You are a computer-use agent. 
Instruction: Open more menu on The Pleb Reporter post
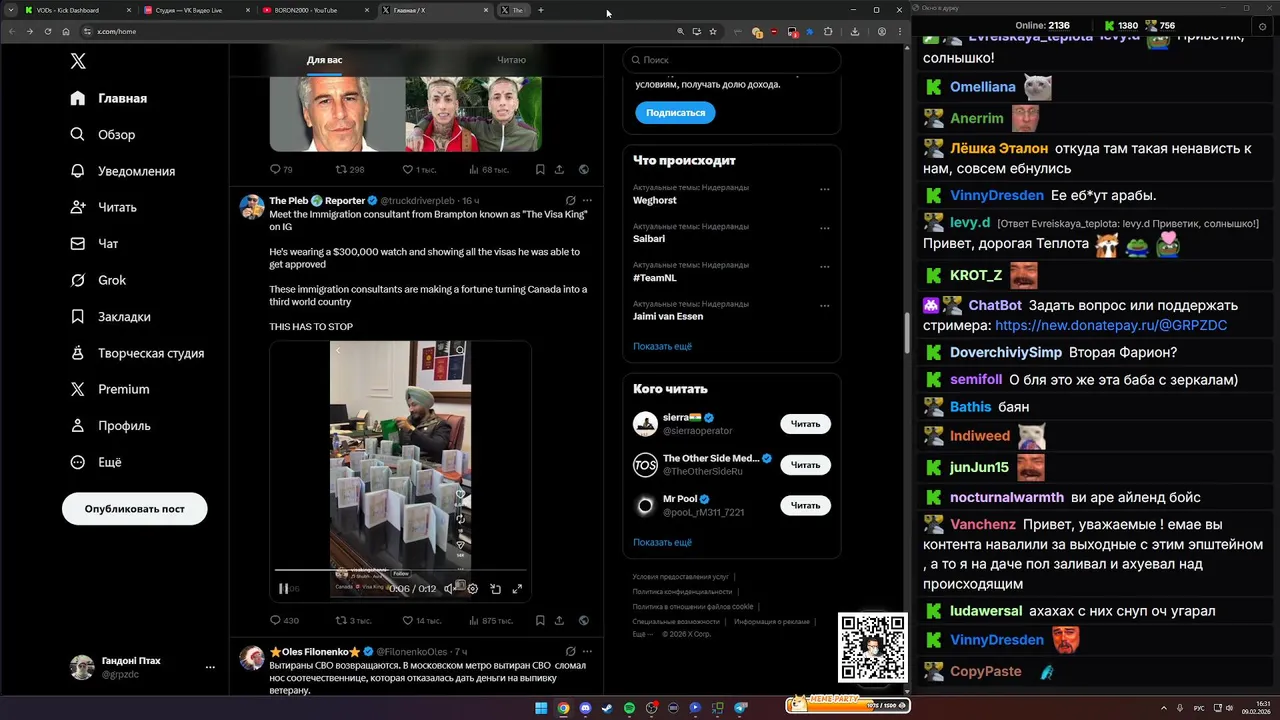click(x=586, y=201)
